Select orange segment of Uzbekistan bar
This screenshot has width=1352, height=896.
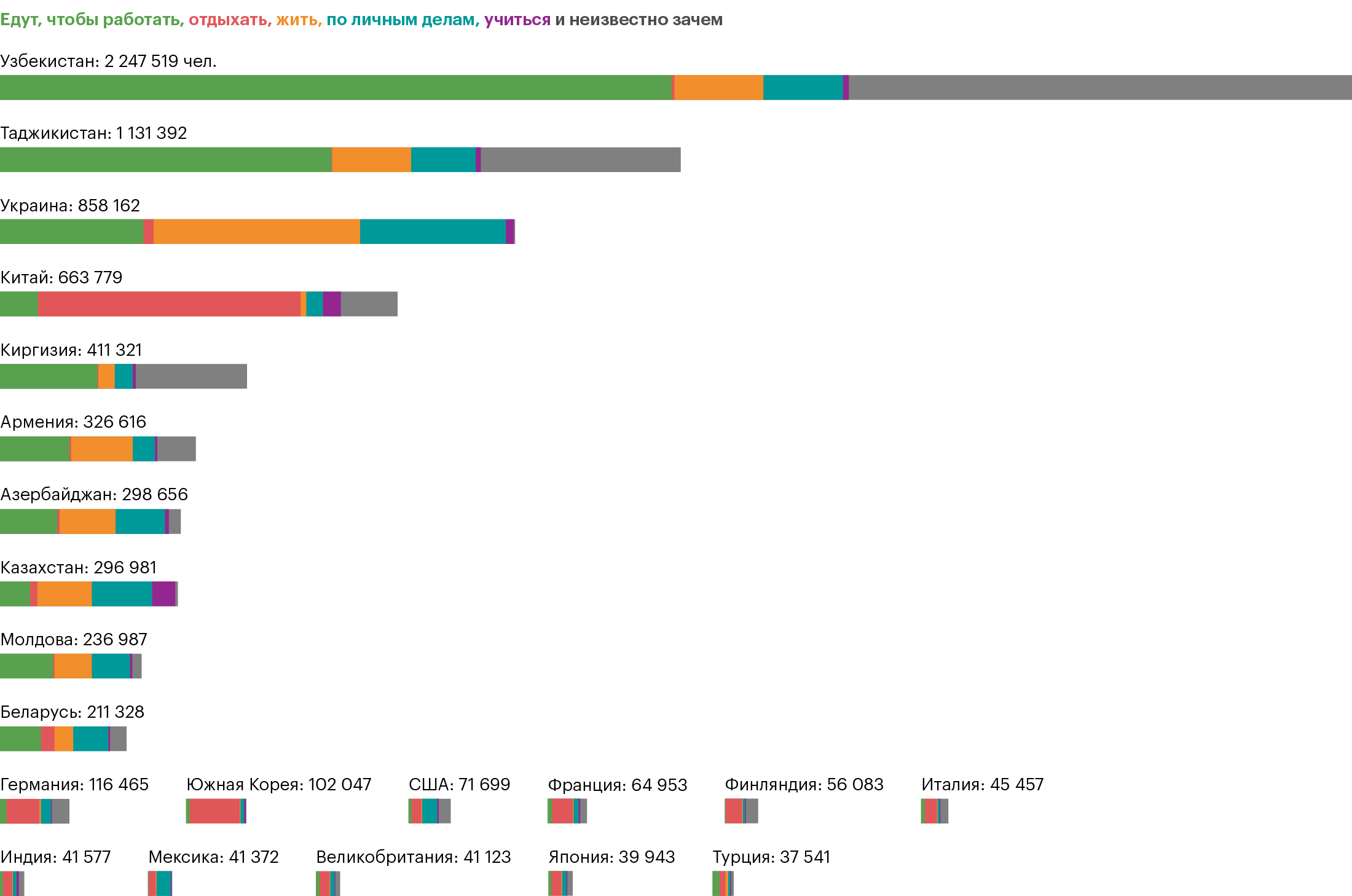pyautogui.click(x=719, y=87)
